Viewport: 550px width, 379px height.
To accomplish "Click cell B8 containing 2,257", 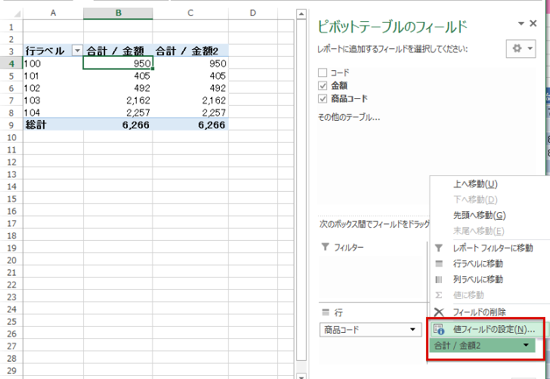I will [118, 113].
